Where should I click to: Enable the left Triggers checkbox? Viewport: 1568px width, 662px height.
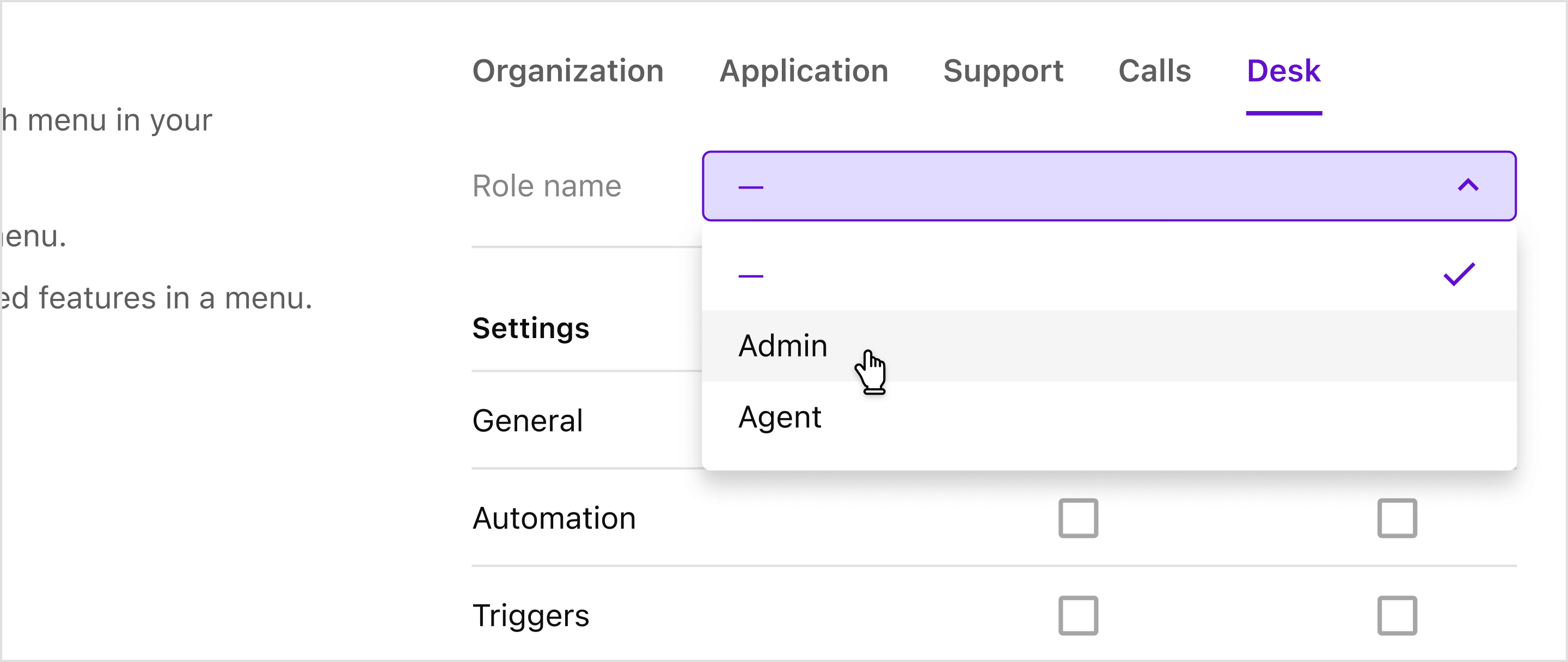click(x=1079, y=616)
